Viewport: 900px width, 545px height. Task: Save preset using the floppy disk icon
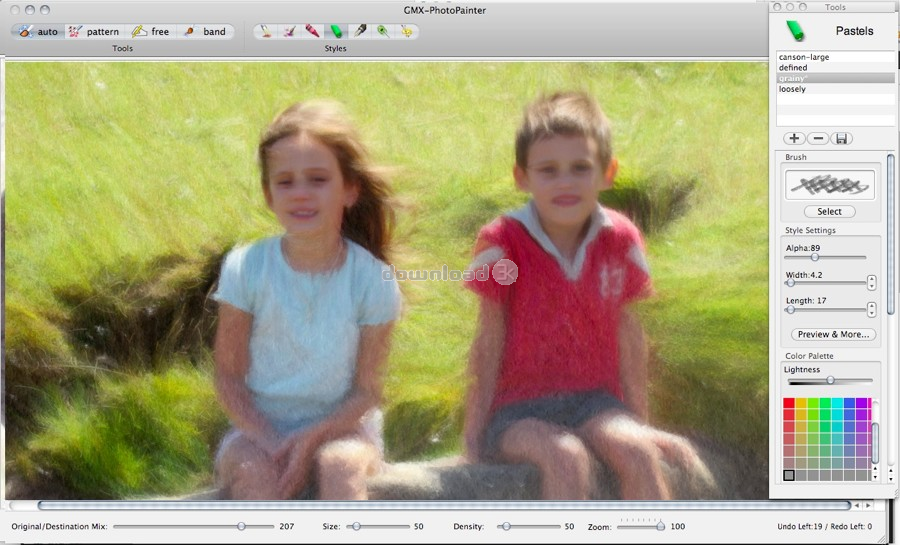pyautogui.click(x=842, y=138)
